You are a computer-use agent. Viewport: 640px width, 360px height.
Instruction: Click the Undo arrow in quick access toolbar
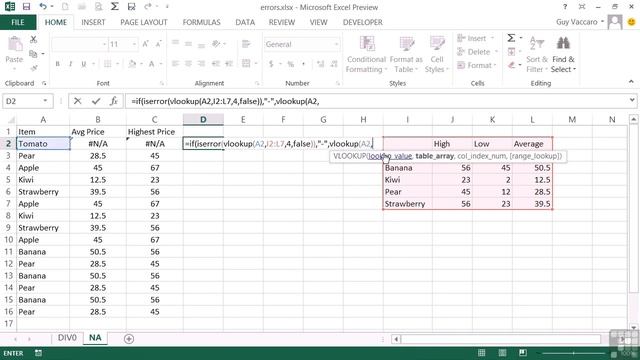(x=43, y=7)
